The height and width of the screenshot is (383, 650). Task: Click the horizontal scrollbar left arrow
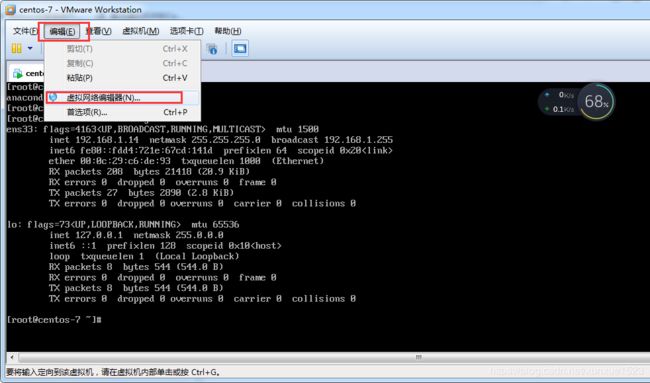click(12, 357)
